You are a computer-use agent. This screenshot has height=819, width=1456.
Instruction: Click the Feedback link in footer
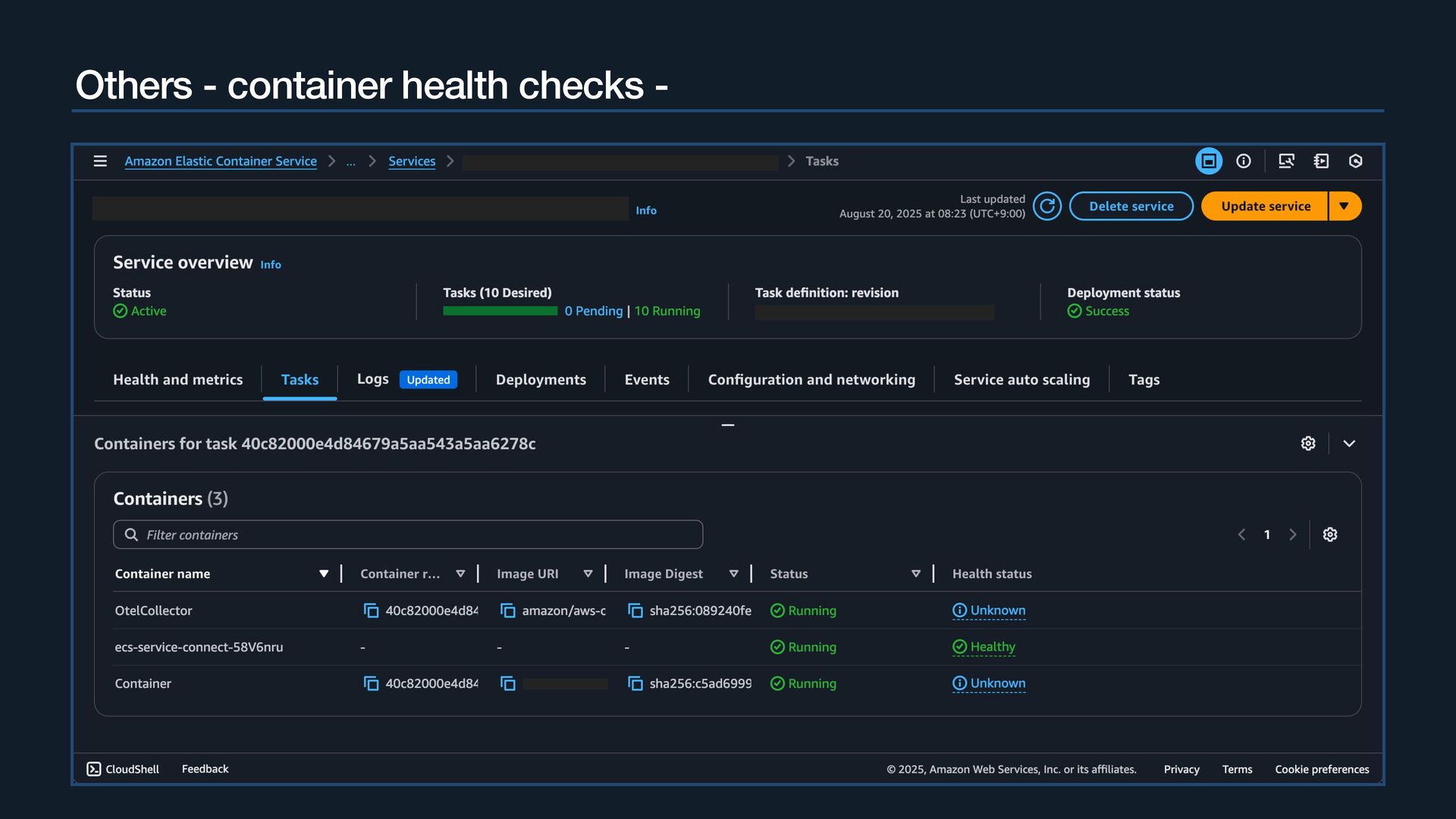(x=205, y=769)
